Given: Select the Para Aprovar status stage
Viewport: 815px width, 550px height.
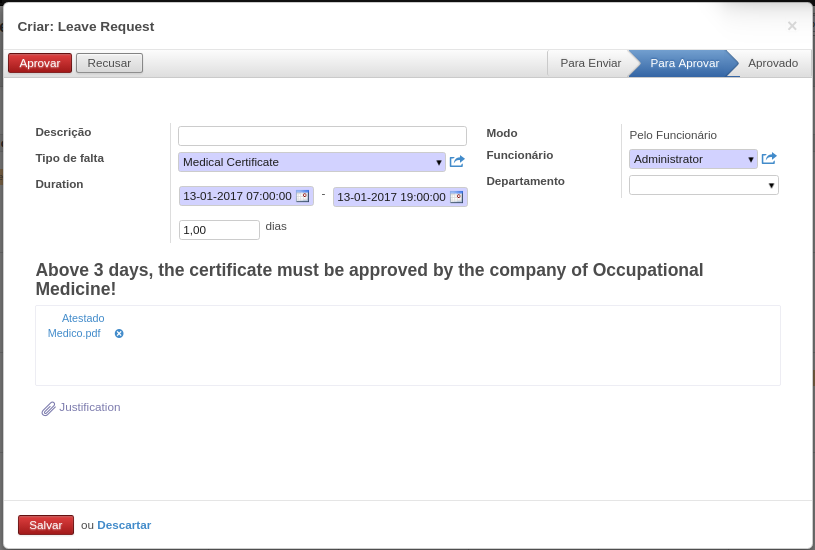Looking at the screenshot, I should click(x=684, y=63).
